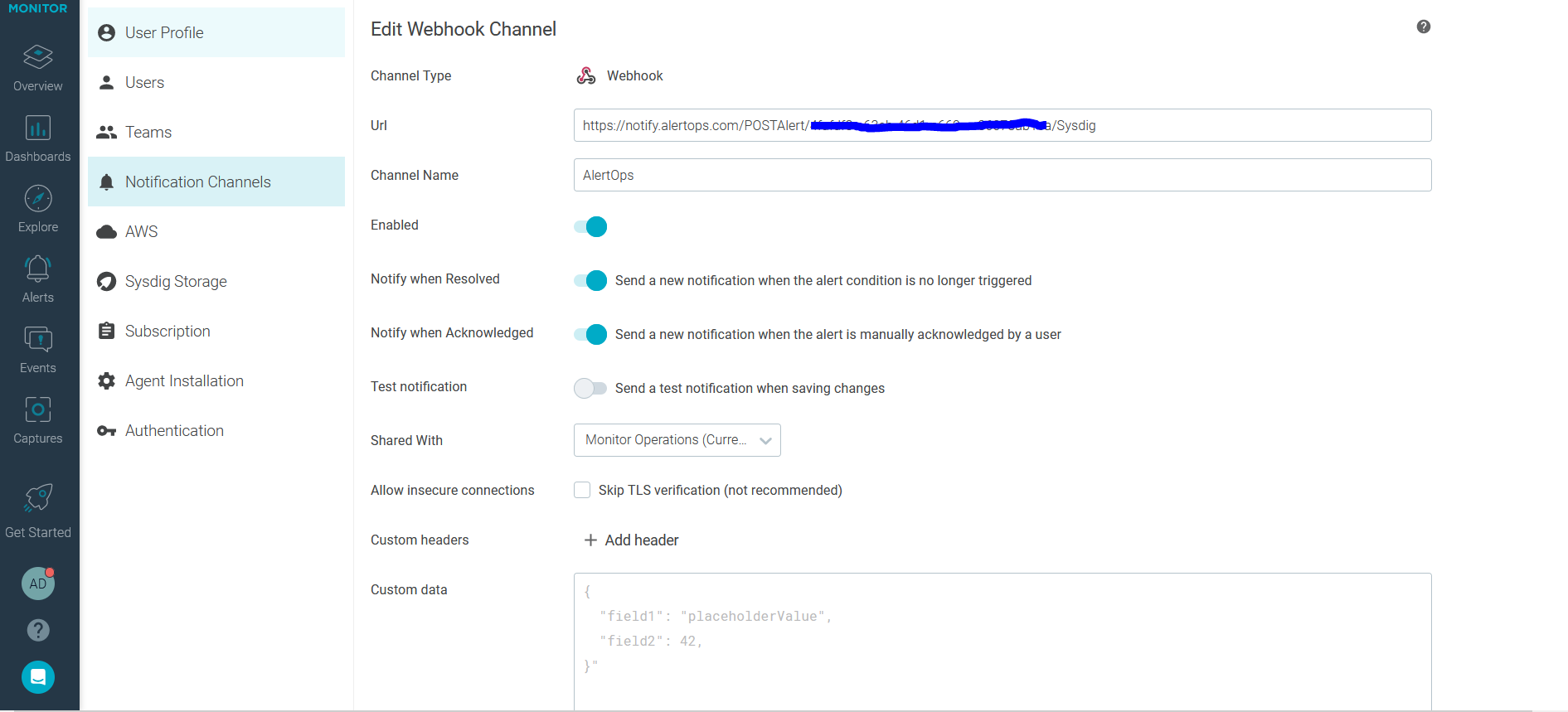
Task: Open Sysdig Storage settings page
Action: point(176,282)
